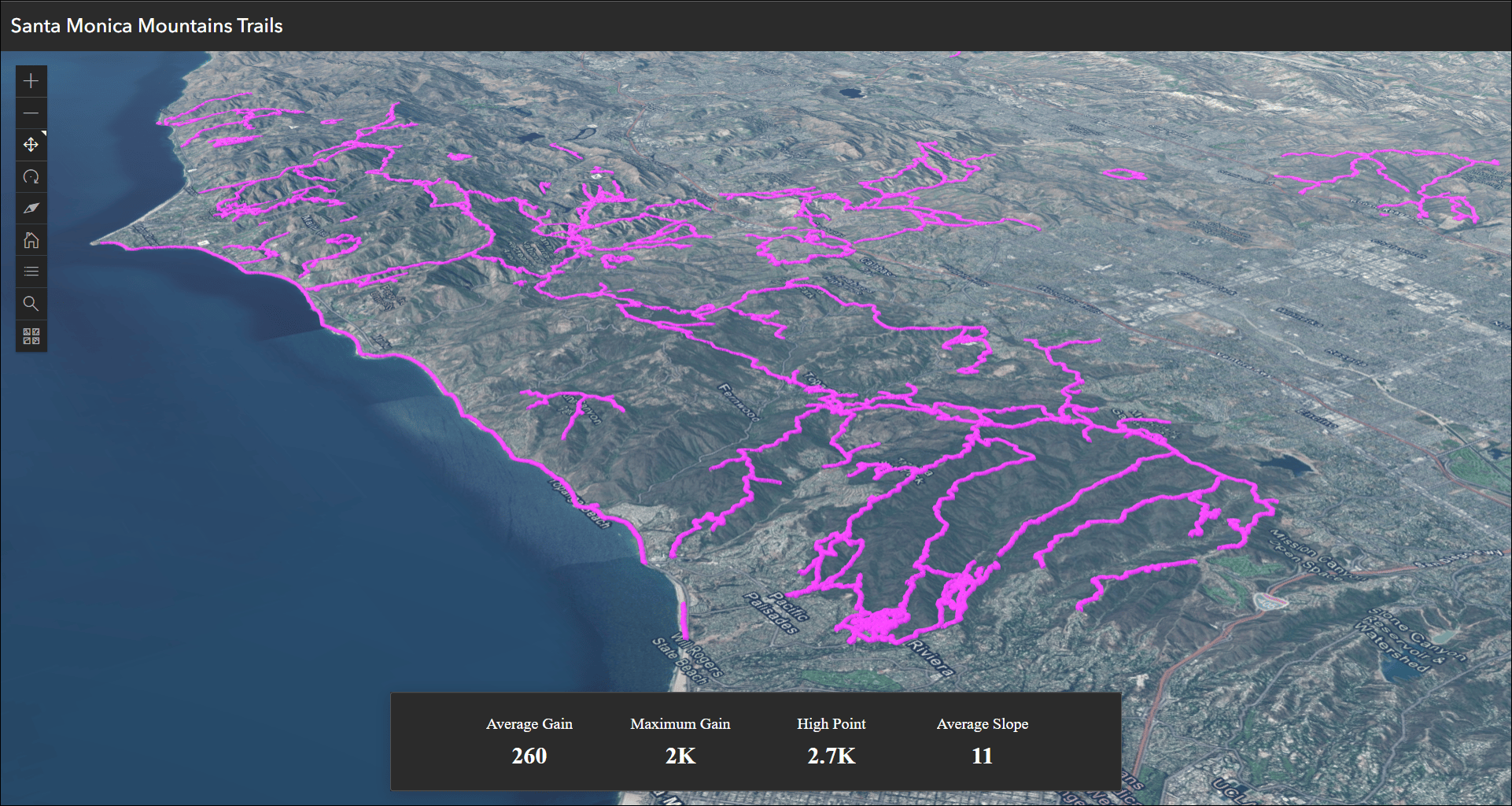1512x806 pixels.
Task: Select the High Point label
Action: 832,724
